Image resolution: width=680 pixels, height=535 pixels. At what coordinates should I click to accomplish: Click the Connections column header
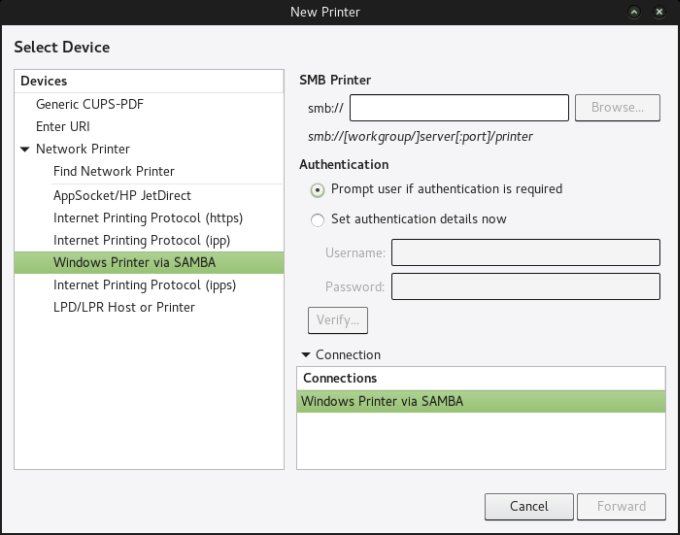pos(480,378)
